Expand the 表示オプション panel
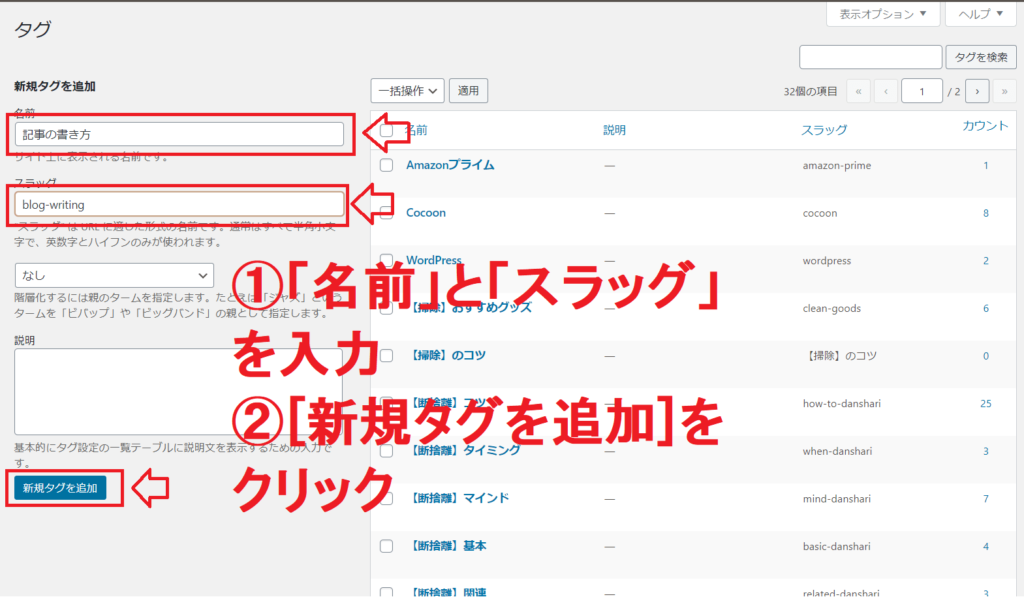The image size is (1024, 597). [882, 15]
